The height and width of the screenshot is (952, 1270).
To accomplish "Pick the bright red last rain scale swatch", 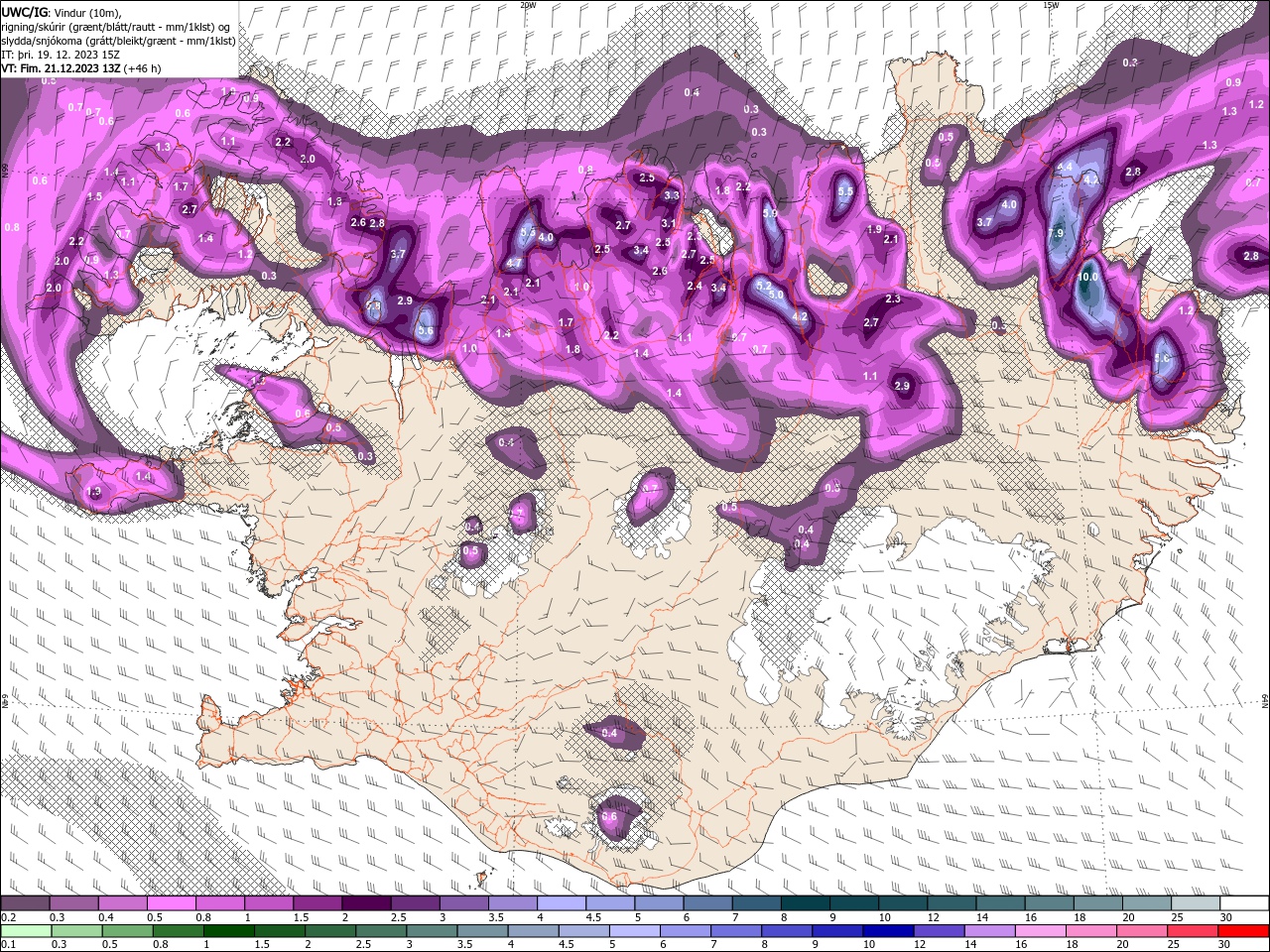I will point(1245,930).
